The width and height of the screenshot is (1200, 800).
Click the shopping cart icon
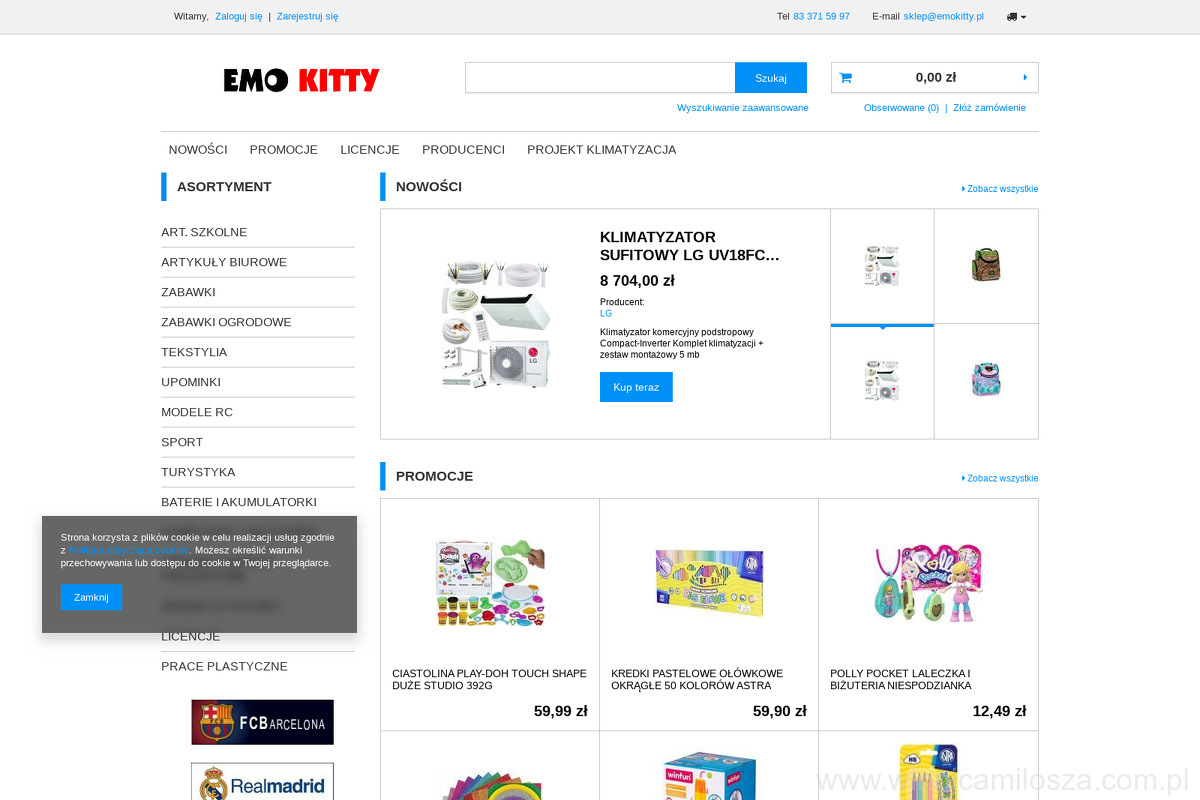tap(845, 78)
